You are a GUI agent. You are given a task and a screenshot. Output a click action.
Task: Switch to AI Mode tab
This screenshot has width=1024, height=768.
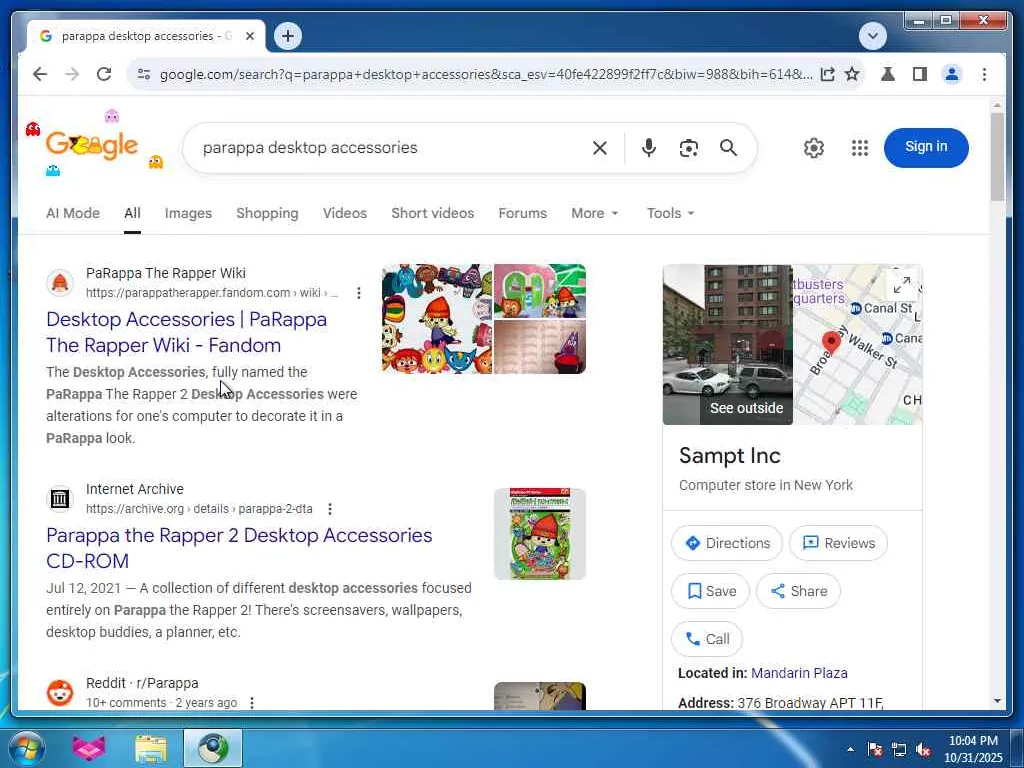72,214
